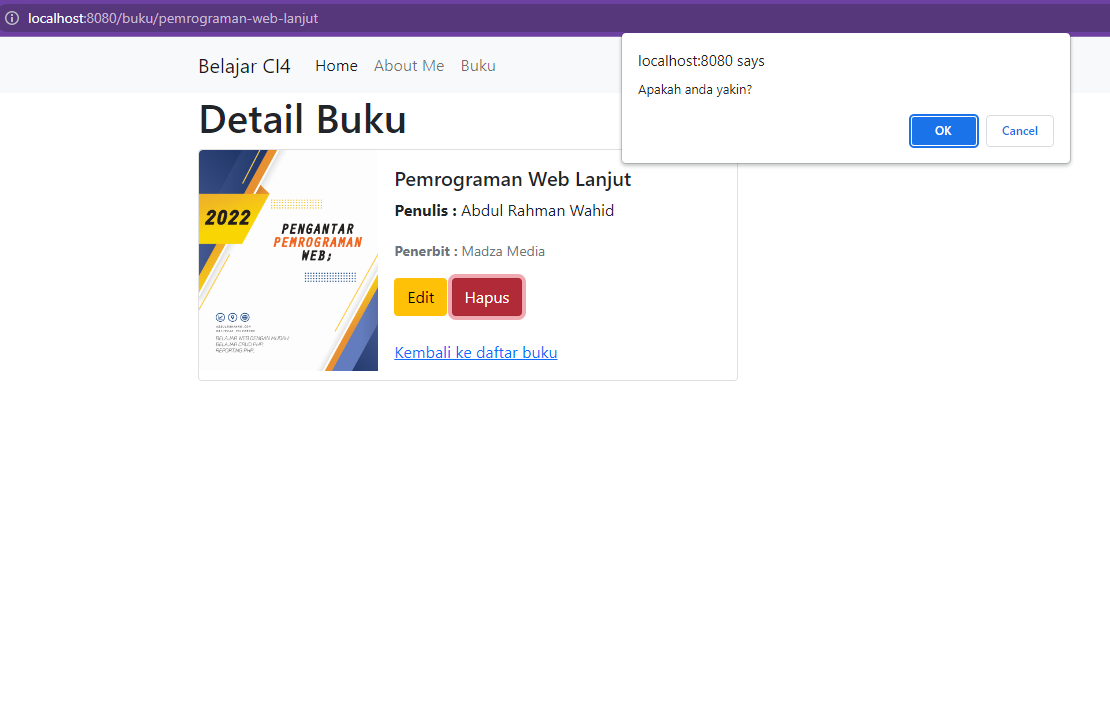
Task: Click the Penerbit label
Action: tap(426, 251)
